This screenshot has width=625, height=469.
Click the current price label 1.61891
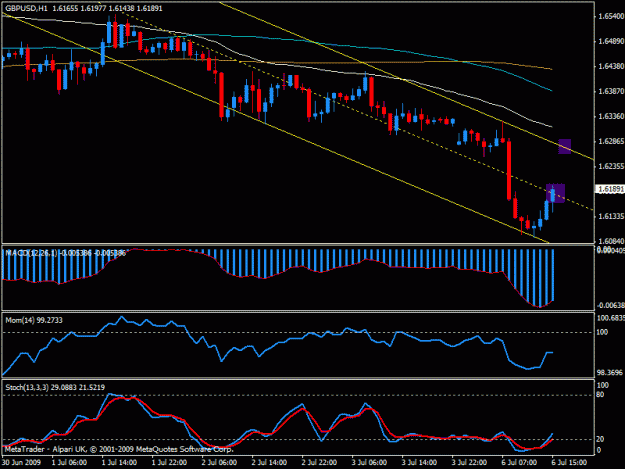tap(610, 189)
